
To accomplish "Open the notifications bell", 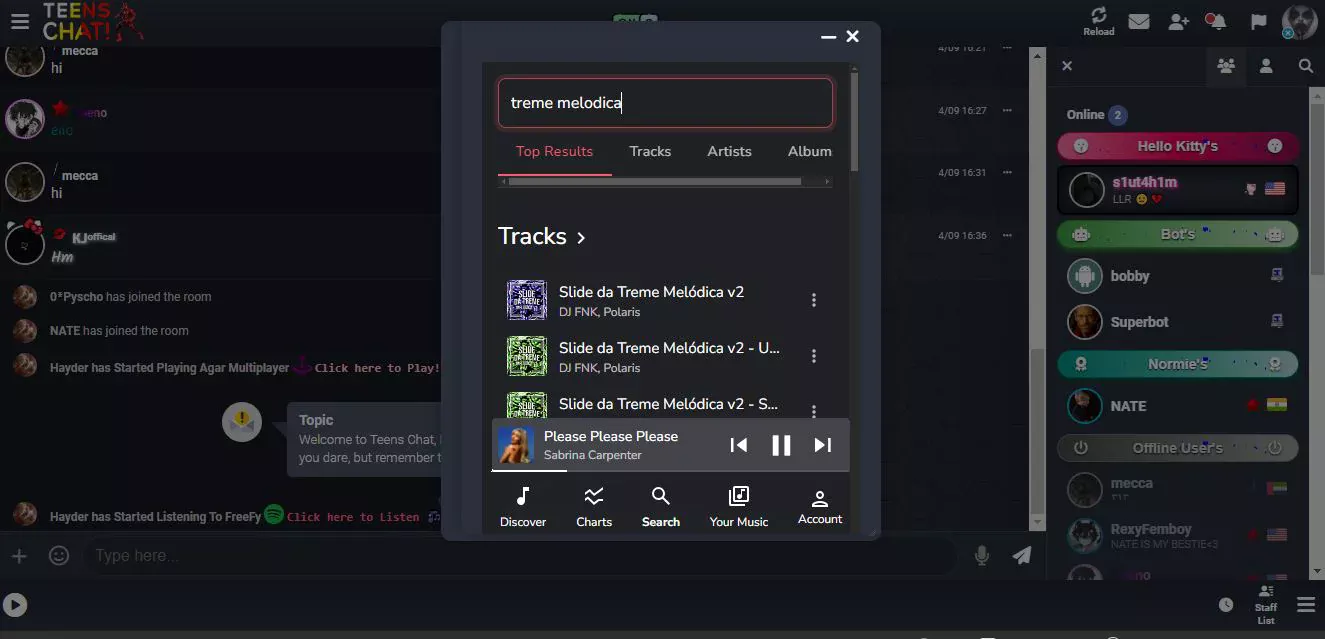I will [x=1216, y=21].
